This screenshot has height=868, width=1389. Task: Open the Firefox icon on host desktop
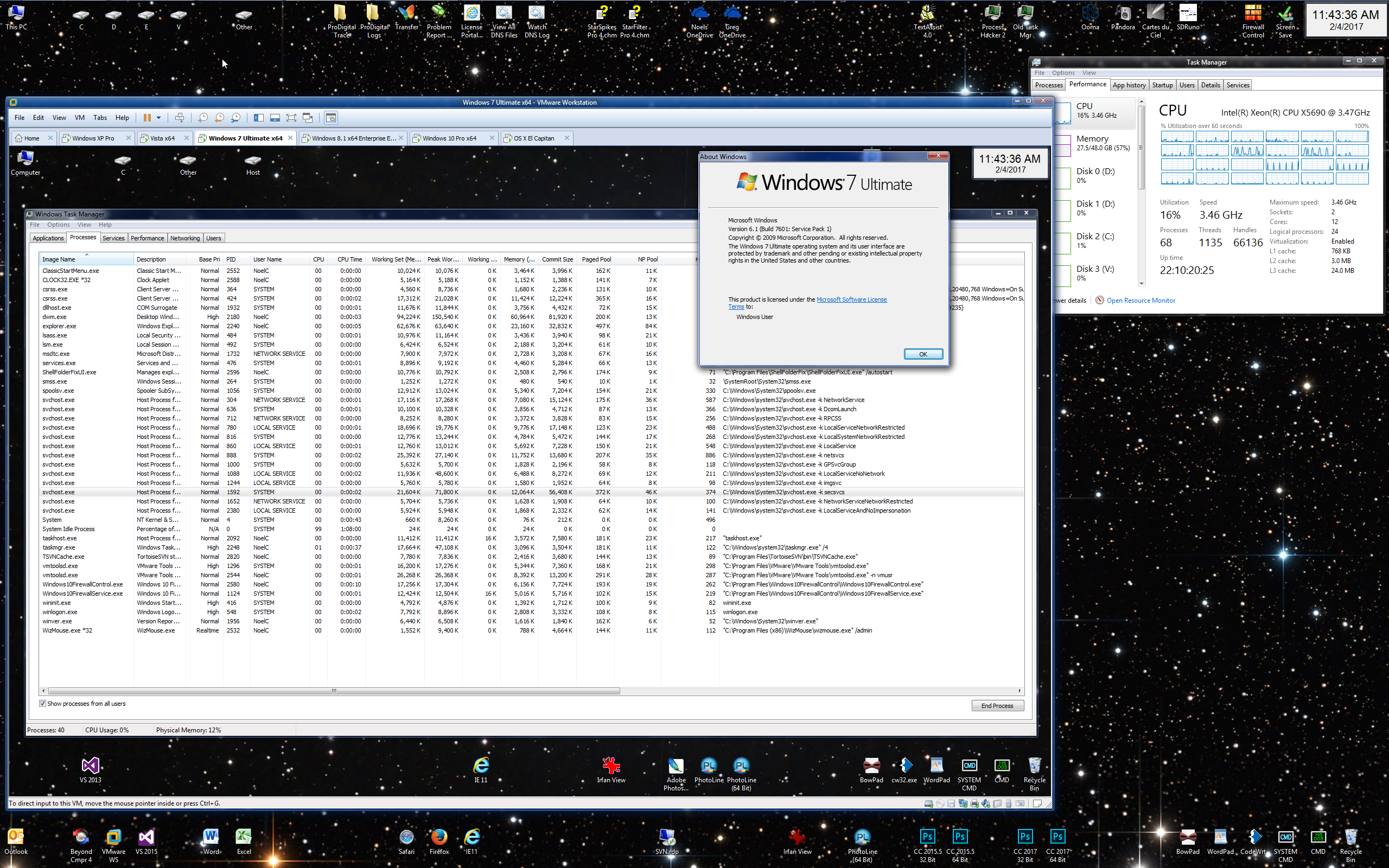pyautogui.click(x=439, y=841)
